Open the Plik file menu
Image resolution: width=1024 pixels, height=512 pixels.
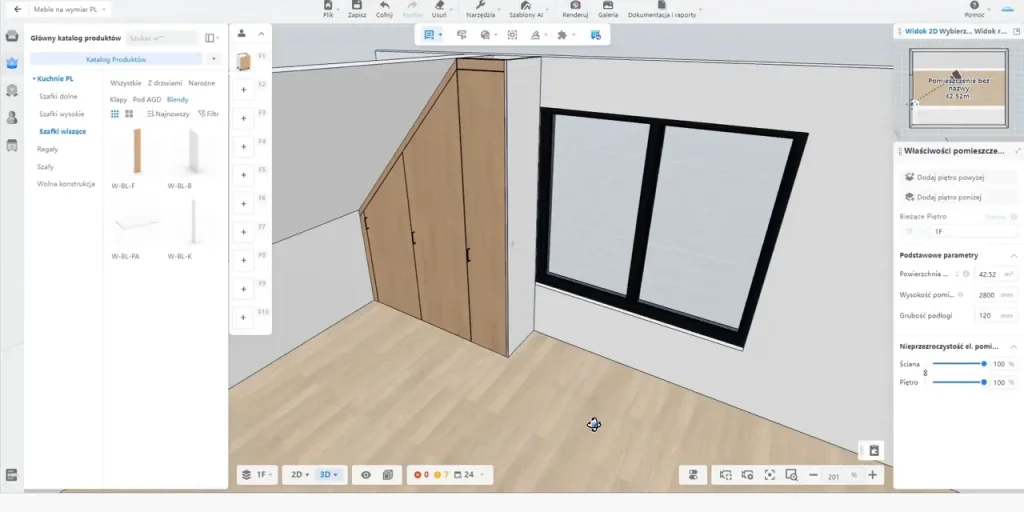click(x=328, y=9)
